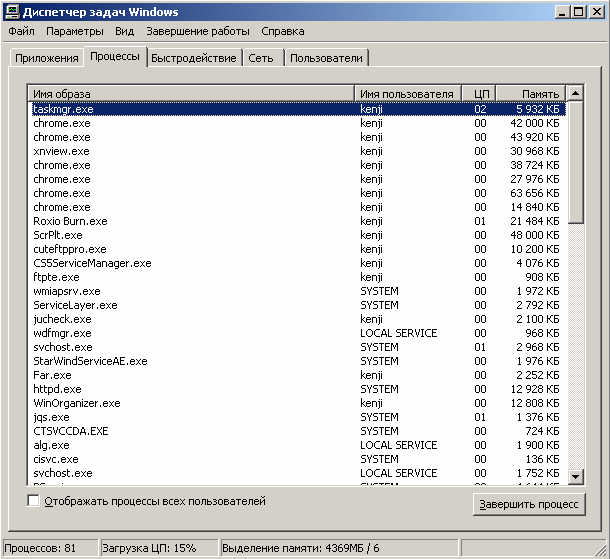Image resolution: width=610 pixels, height=559 pixels.
Task: Select the jqs.exe process
Action: tap(298, 417)
